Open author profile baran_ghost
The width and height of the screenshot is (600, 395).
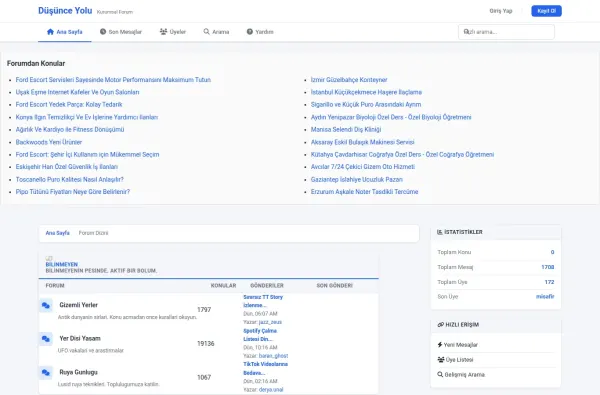point(273,356)
